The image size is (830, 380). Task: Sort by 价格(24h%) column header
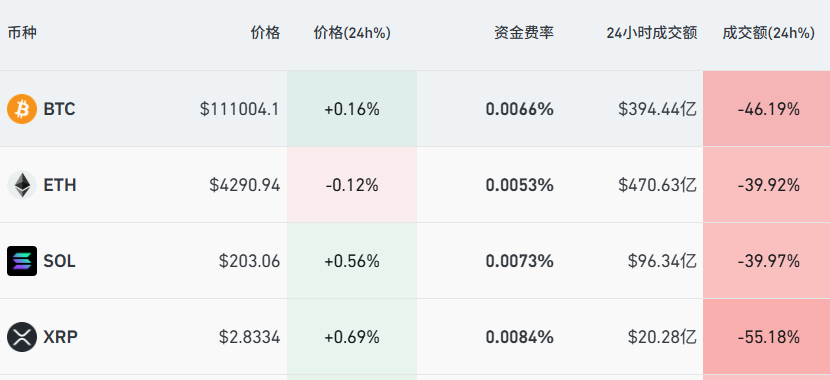coord(352,33)
